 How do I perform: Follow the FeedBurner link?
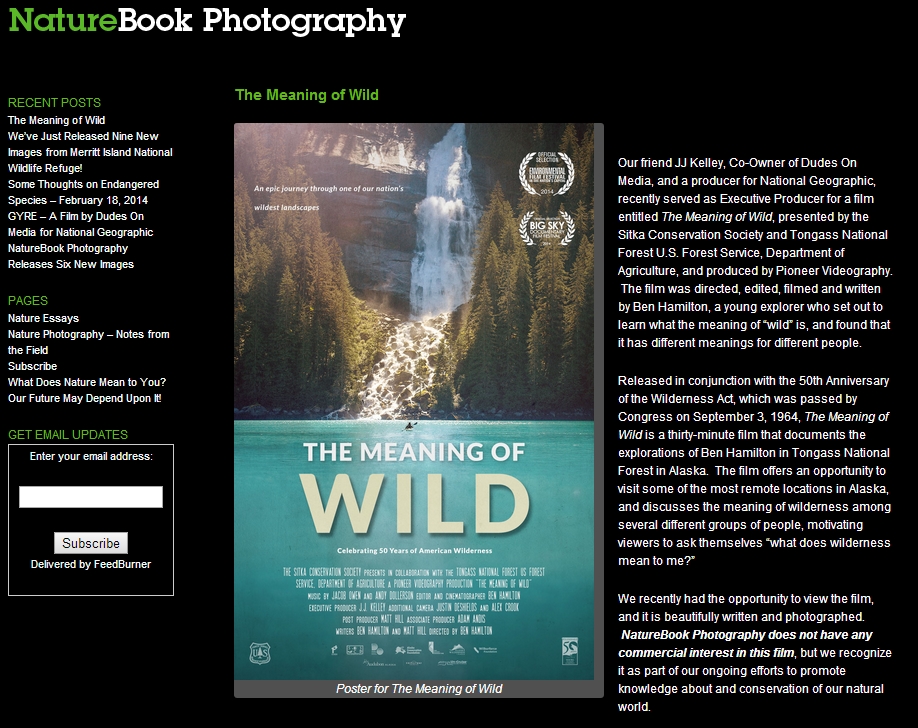(122, 564)
